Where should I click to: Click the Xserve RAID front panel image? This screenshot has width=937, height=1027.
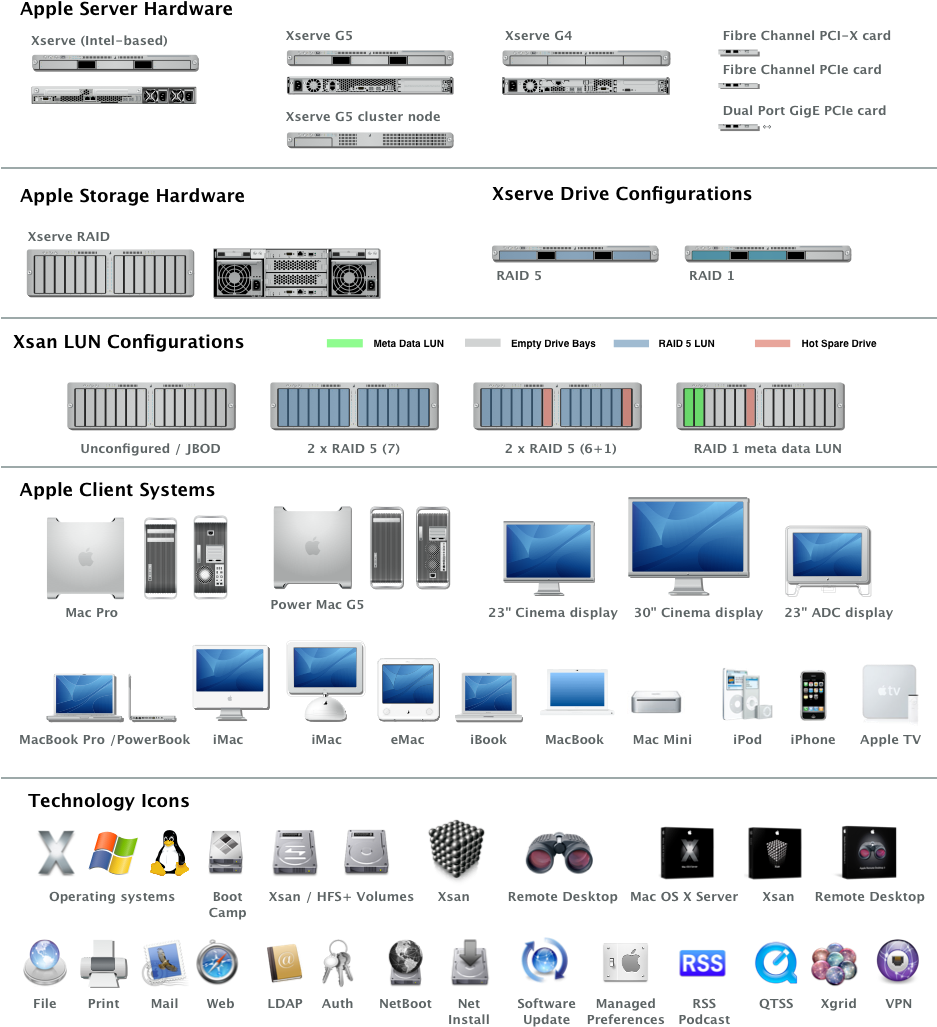click(110, 273)
